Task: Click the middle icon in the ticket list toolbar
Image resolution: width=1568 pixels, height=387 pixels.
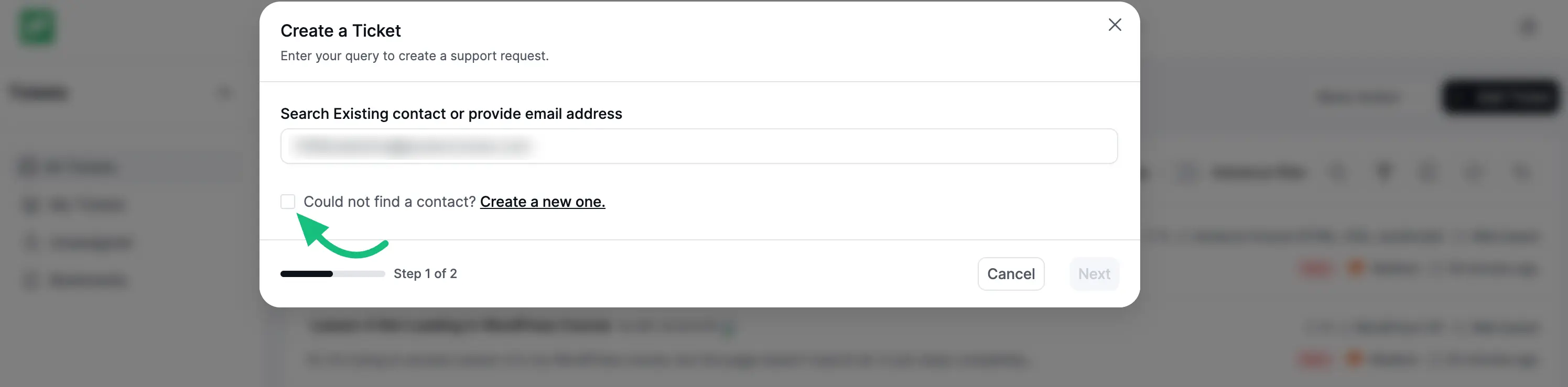Action: tap(1428, 172)
